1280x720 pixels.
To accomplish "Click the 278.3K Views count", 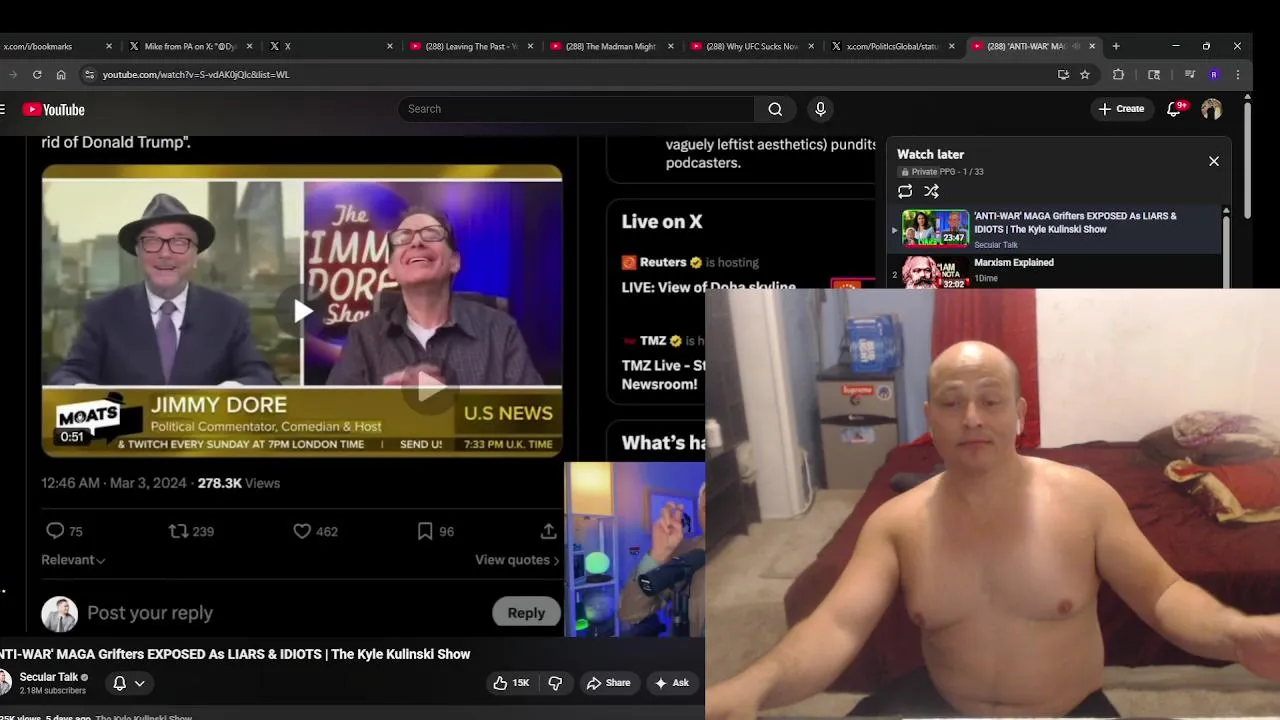I will coord(239,483).
